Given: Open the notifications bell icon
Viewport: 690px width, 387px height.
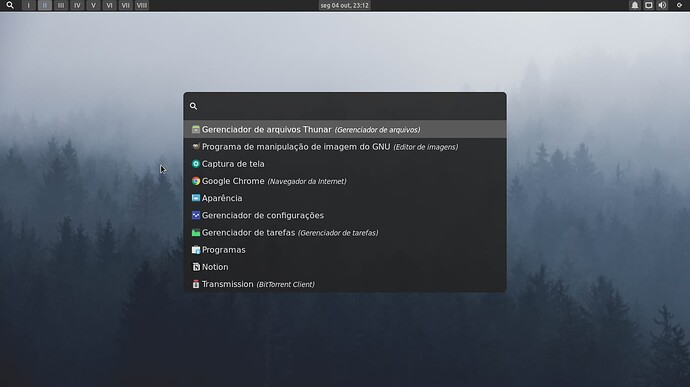Looking at the screenshot, I should click(x=635, y=5).
